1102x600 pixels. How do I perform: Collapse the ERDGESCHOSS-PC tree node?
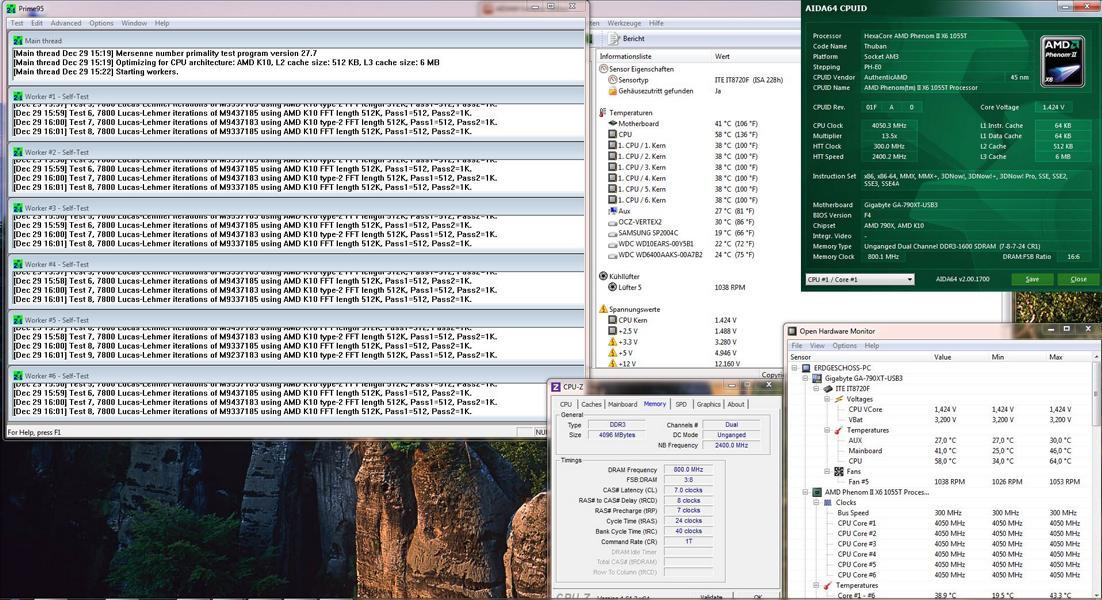[x=795, y=367]
